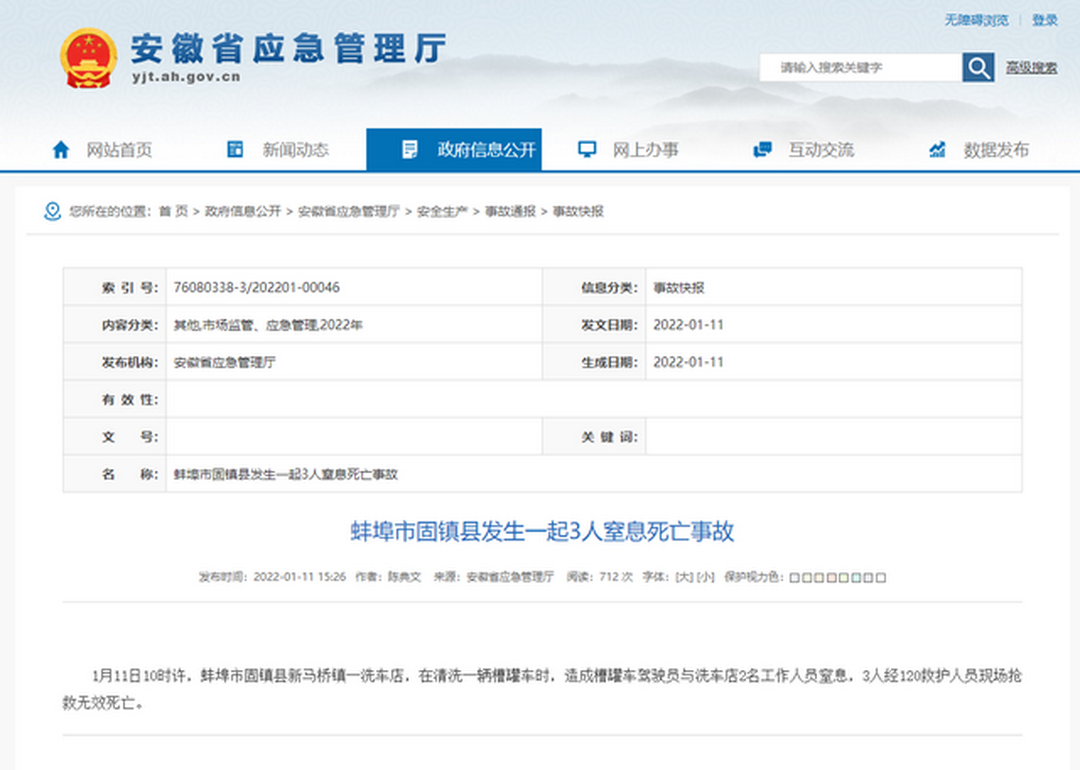1080x770 pixels.
Task: Select the pink eye-protection color swatch
Action: 831,578
